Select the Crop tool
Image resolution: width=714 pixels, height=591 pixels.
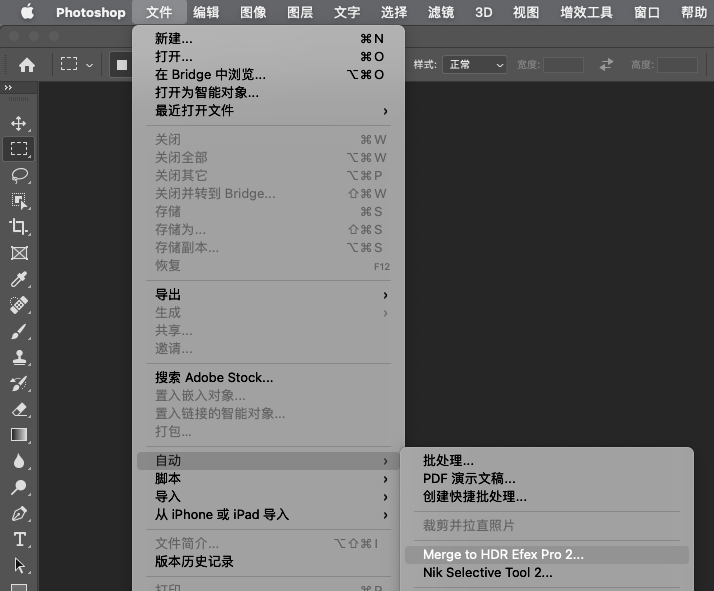pyautogui.click(x=19, y=227)
